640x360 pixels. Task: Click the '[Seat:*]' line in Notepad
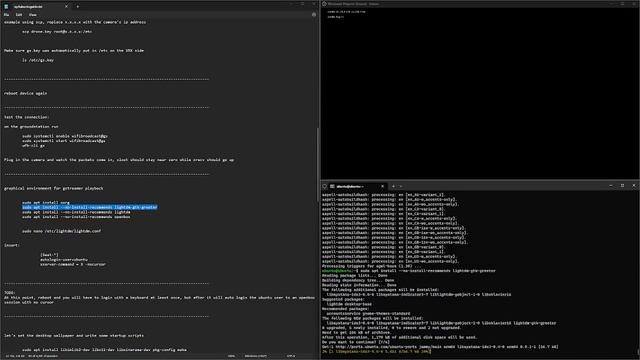click(x=49, y=255)
